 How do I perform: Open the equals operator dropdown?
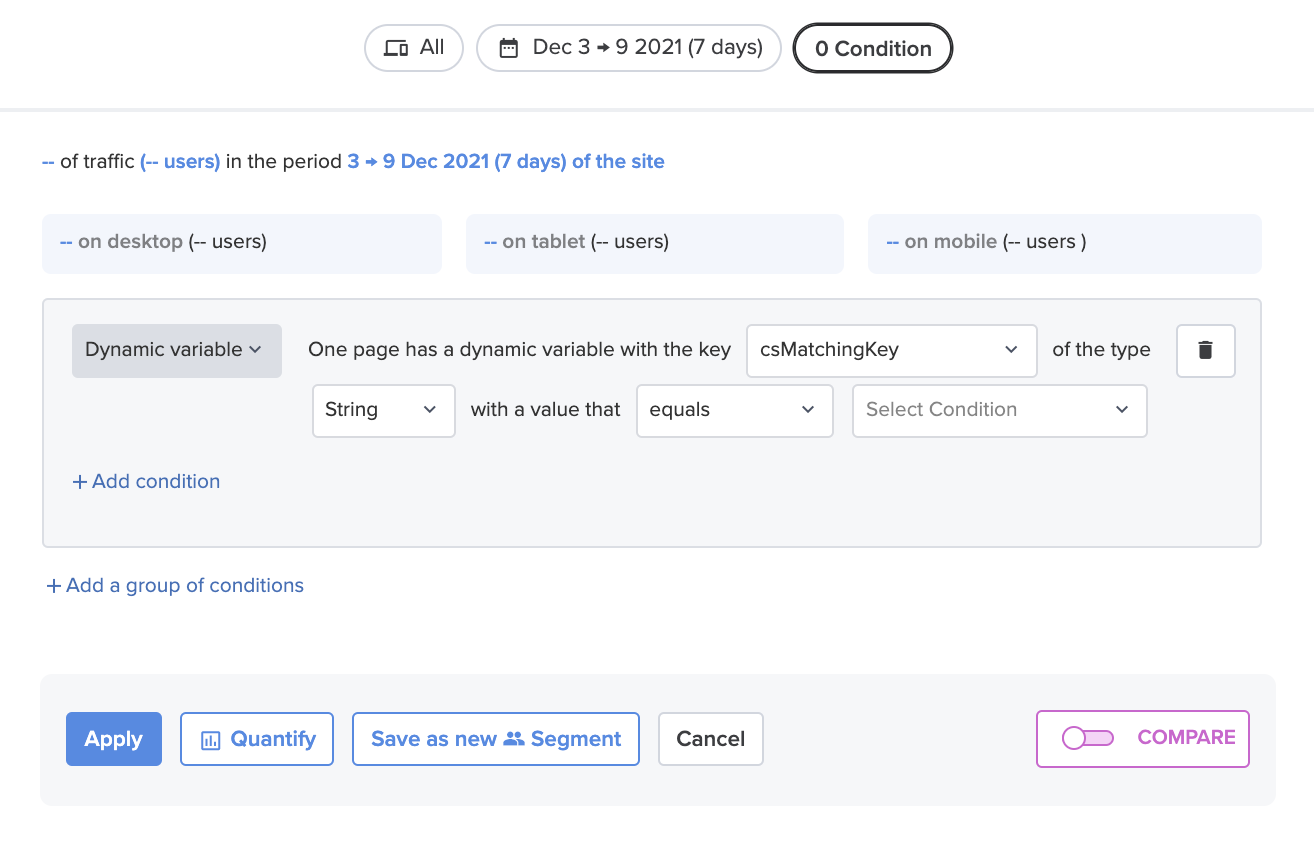[x=735, y=410]
